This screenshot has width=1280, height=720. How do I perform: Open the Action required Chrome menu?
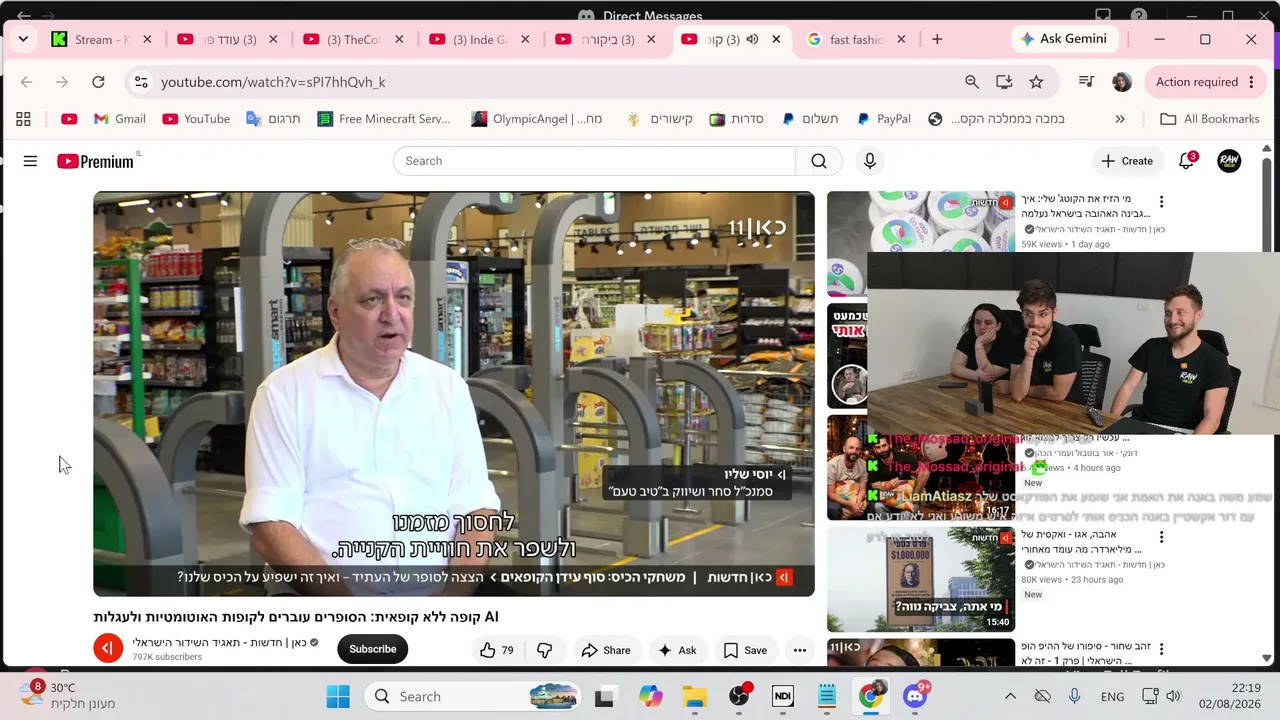(1205, 82)
